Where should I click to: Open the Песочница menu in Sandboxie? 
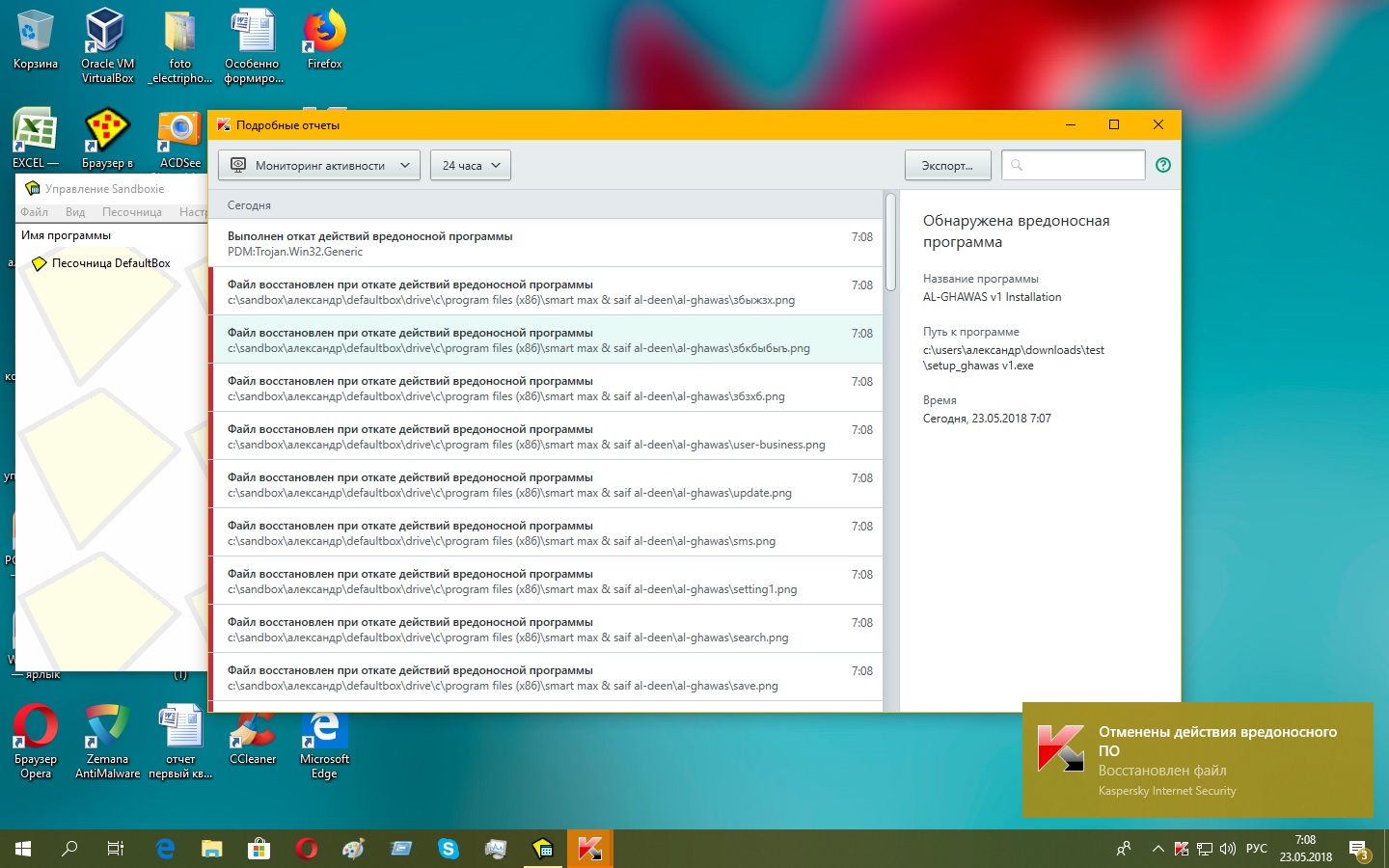(132, 212)
